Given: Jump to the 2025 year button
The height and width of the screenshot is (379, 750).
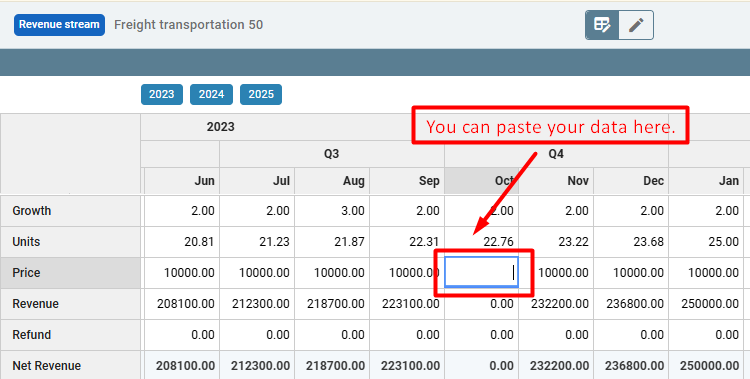Looking at the screenshot, I should [261, 94].
